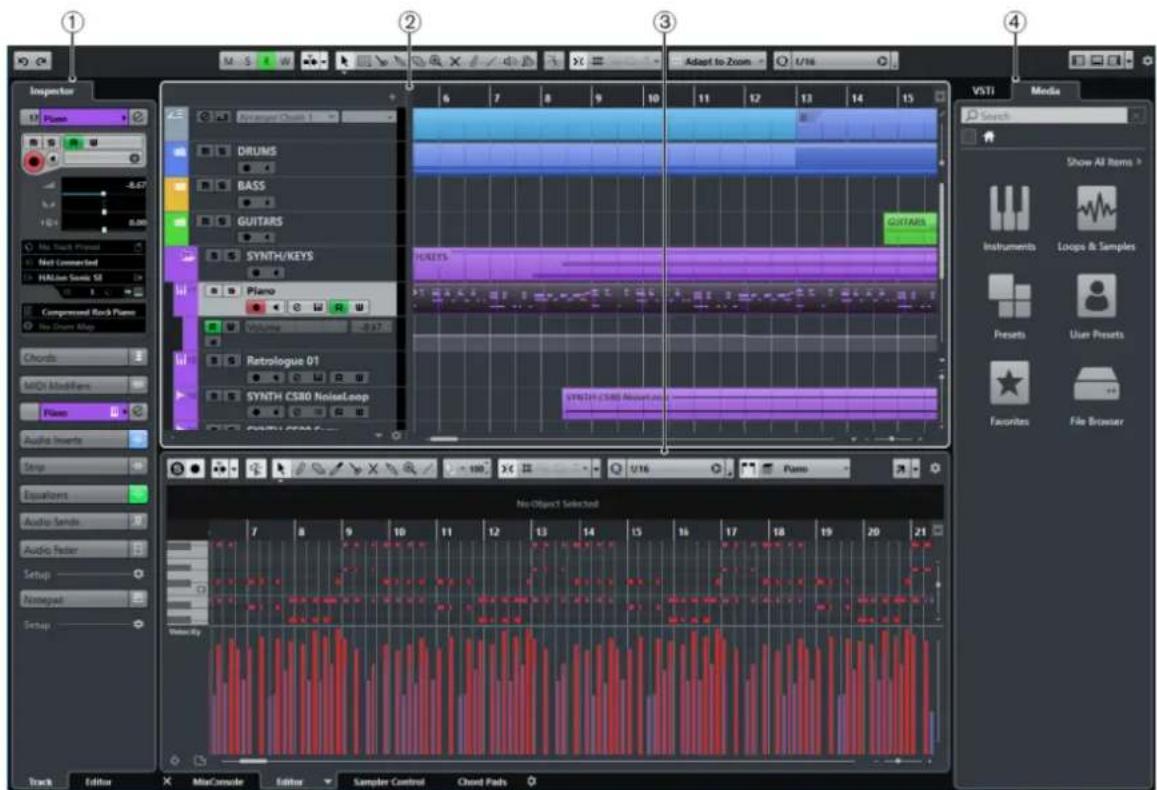Expand the Audio Inserts section in Inspector
This screenshot has height=790, width=1157.
(83, 440)
